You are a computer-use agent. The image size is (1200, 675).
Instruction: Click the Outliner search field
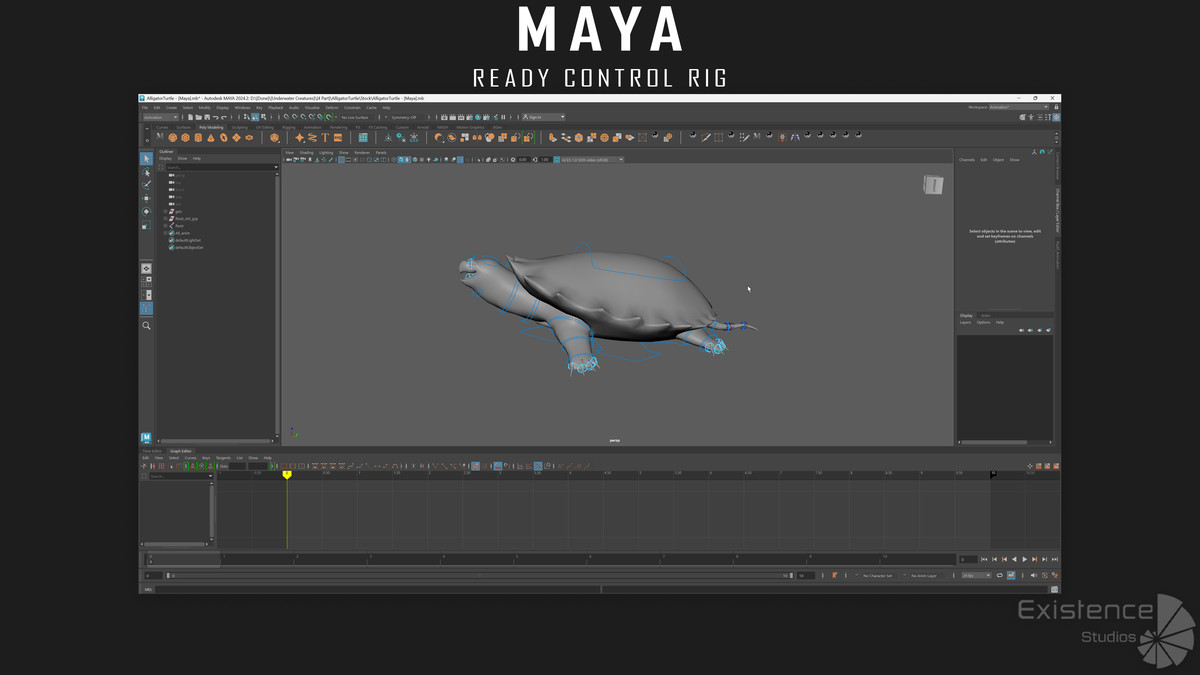(x=220, y=167)
